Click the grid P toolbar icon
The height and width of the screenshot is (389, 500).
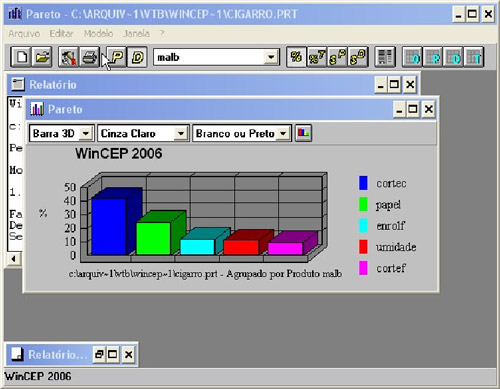433,57
